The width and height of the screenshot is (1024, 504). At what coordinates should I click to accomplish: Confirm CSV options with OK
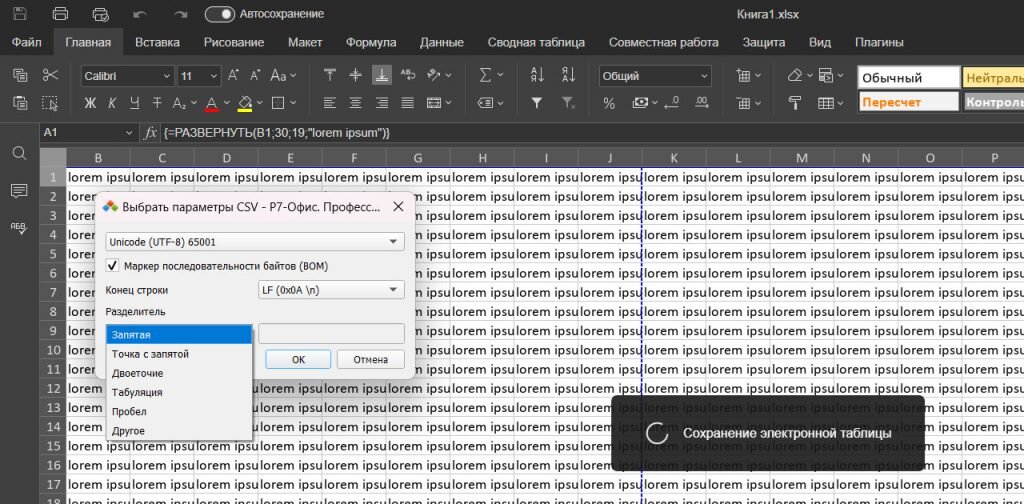(298, 359)
